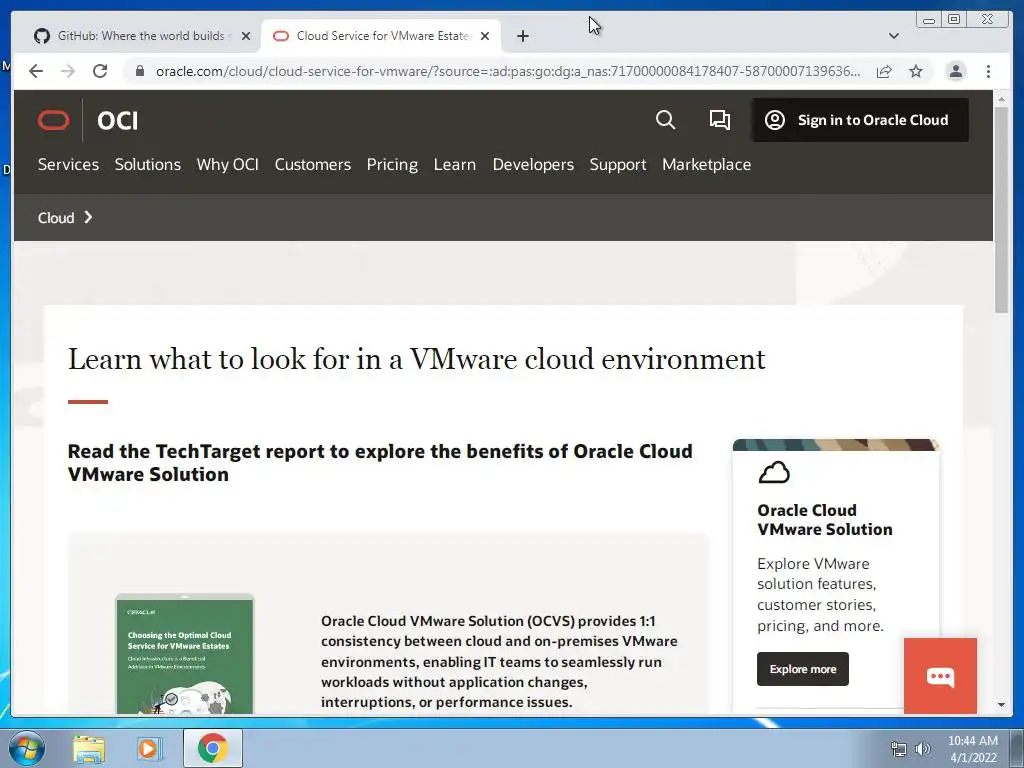
Task: Open the Support menu
Action: (618, 165)
